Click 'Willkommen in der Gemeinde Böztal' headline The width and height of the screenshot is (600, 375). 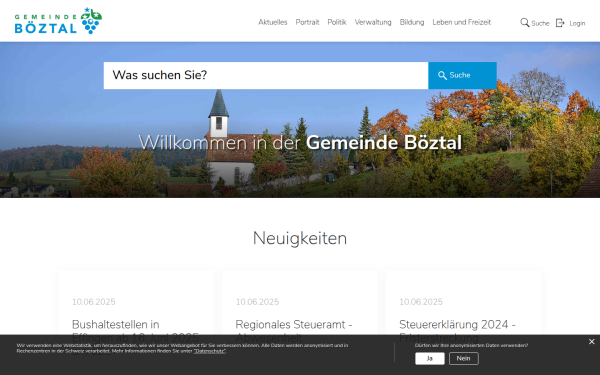pyautogui.click(x=300, y=143)
